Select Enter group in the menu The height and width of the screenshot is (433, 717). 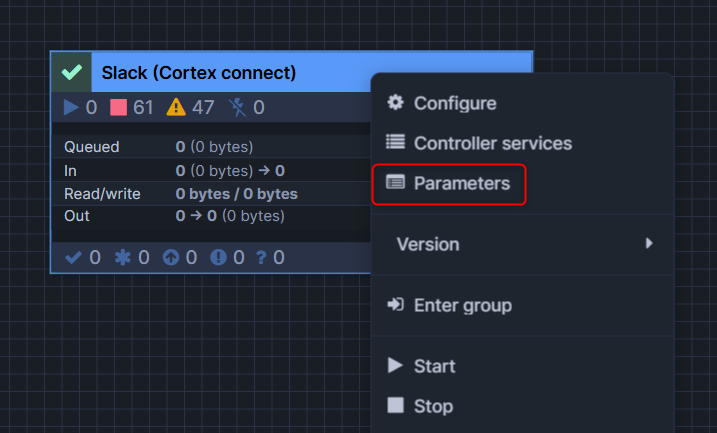[x=462, y=305]
